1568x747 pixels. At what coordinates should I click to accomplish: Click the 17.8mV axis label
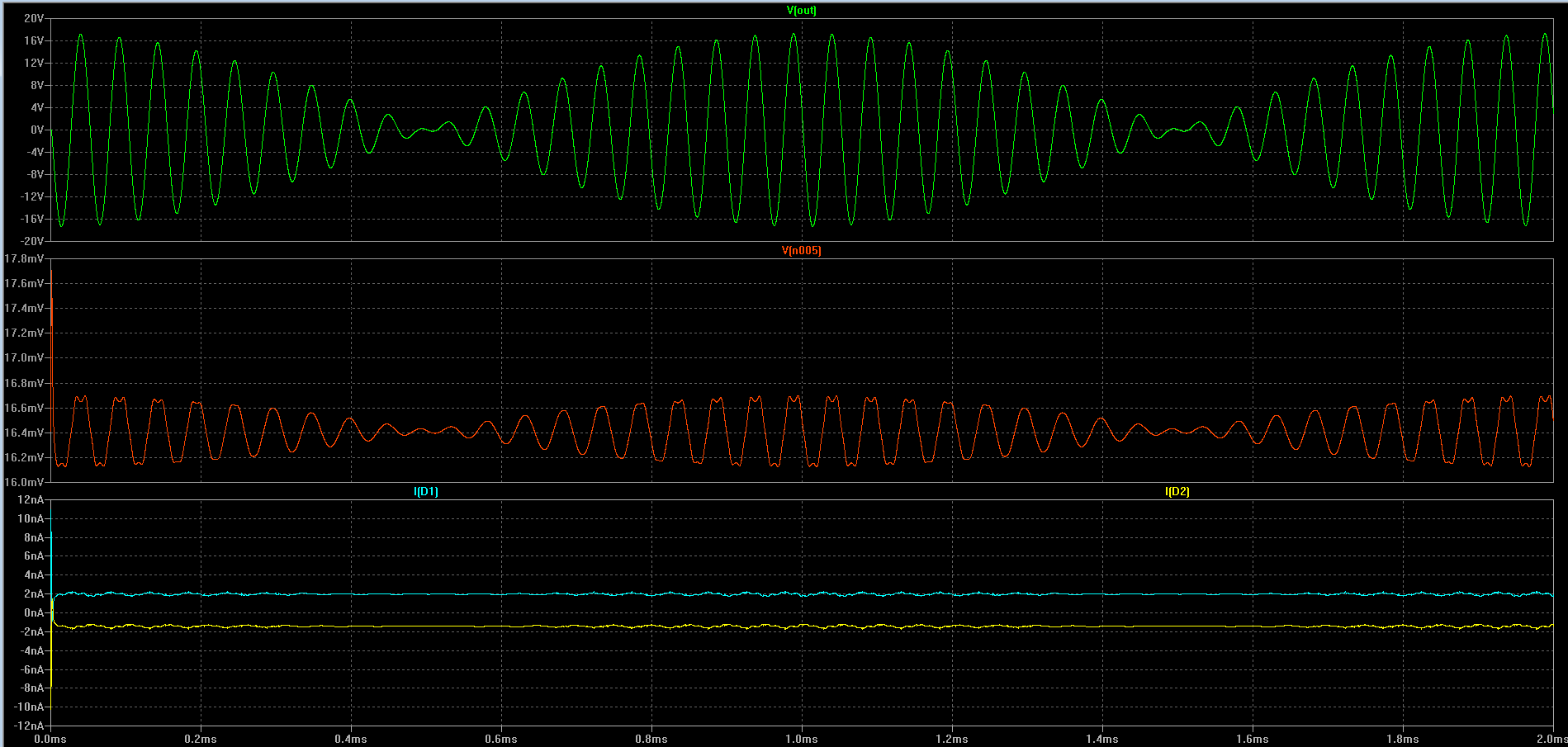click(24, 258)
